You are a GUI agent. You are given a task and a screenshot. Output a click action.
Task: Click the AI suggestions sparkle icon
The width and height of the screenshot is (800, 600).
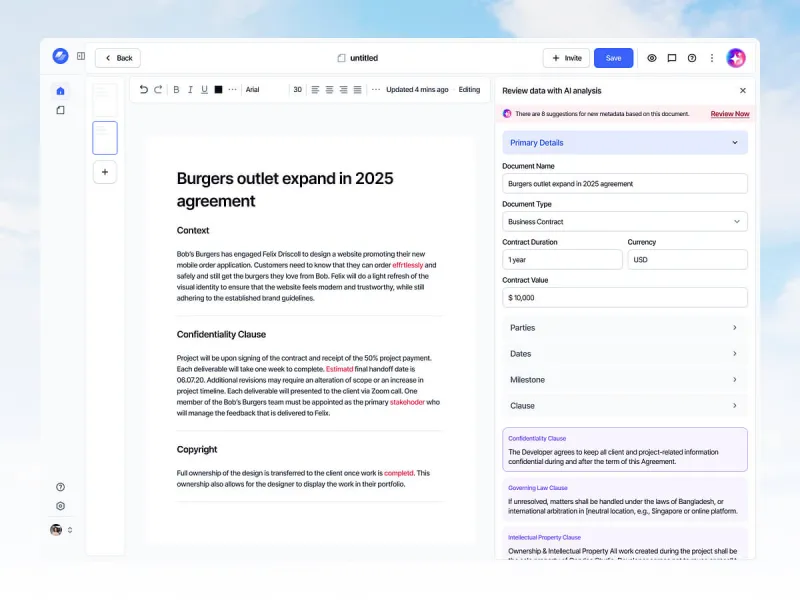(507, 114)
